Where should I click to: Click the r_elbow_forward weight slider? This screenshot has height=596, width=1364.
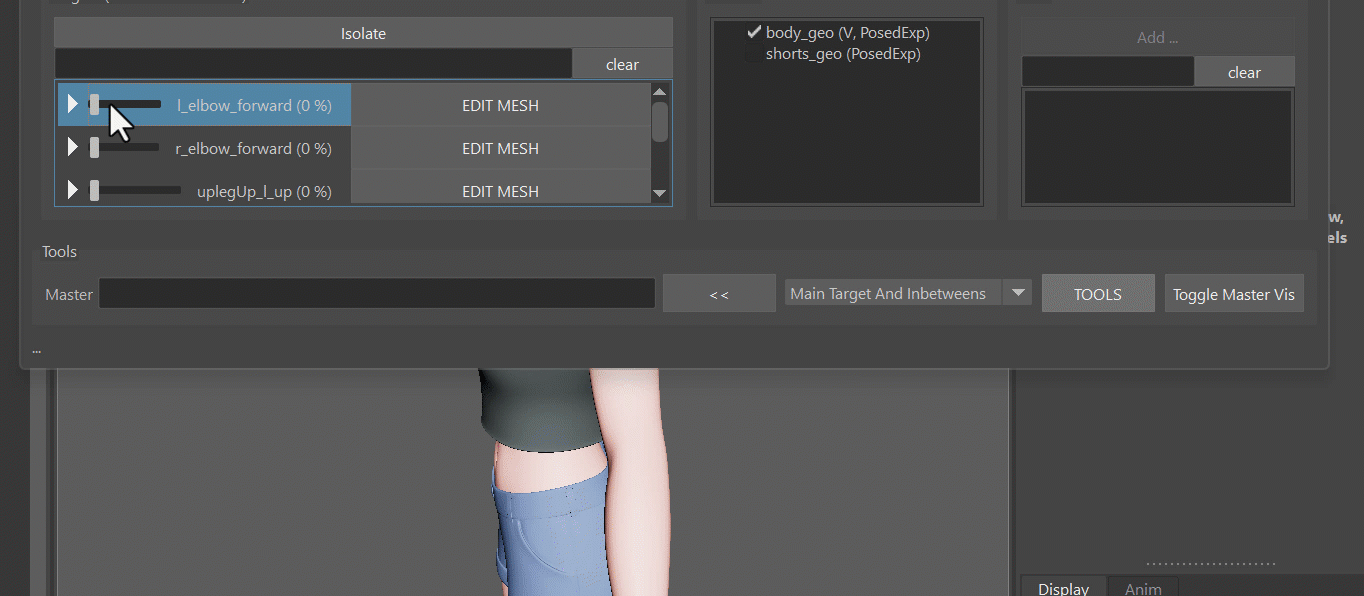(x=124, y=147)
